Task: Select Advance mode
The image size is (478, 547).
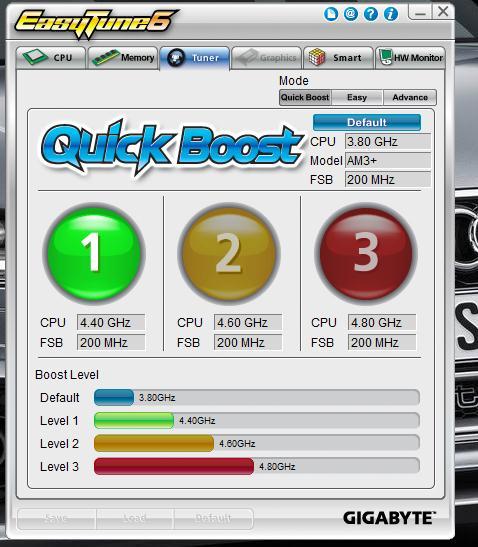Action: (x=410, y=97)
